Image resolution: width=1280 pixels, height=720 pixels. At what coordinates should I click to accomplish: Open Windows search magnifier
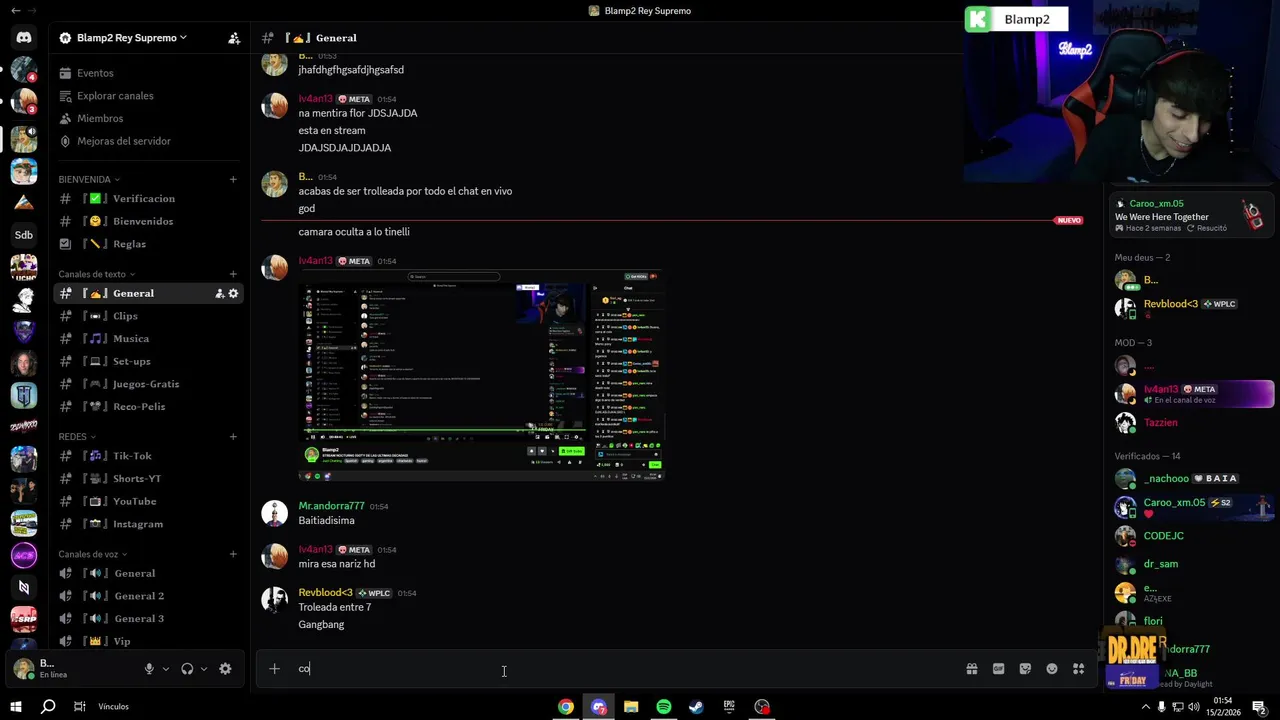[x=48, y=707]
